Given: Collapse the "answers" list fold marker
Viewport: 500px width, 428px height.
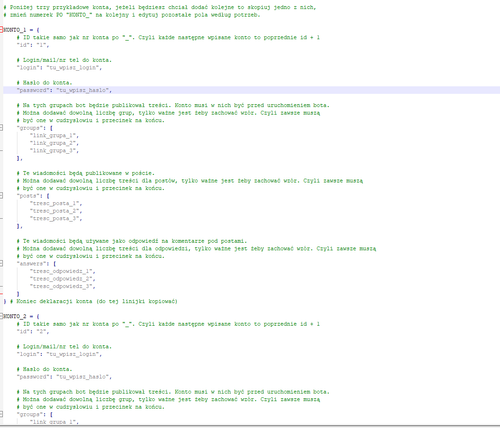Looking at the screenshot, I should pos(1,263).
